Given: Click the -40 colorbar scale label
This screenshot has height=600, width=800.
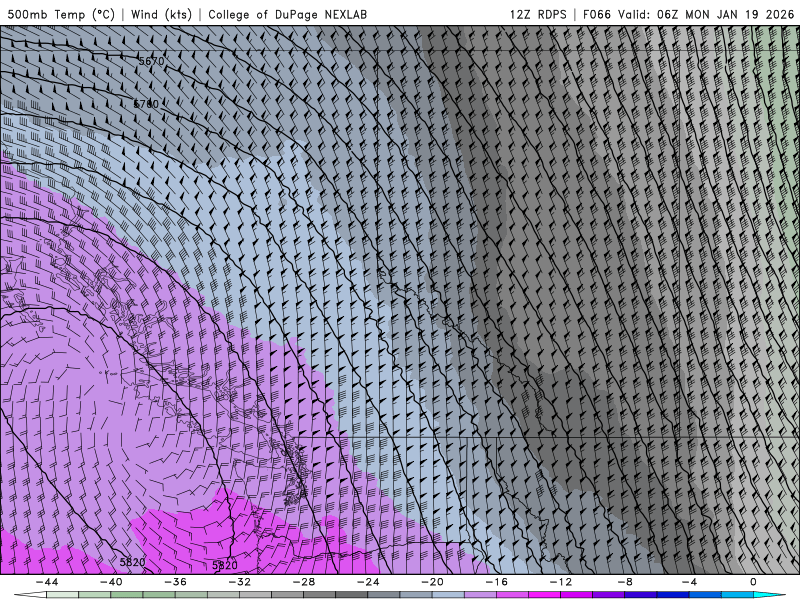Looking at the screenshot, I should point(111,582).
